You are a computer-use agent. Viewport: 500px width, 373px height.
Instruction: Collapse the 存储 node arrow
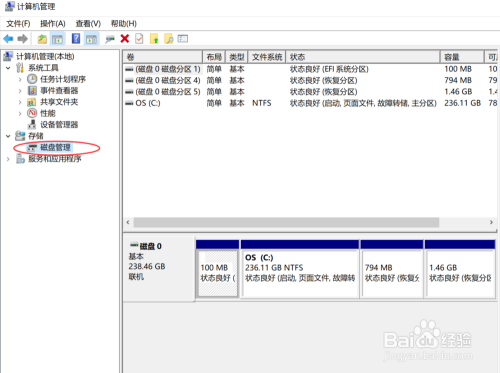pyautogui.click(x=8, y=136)
